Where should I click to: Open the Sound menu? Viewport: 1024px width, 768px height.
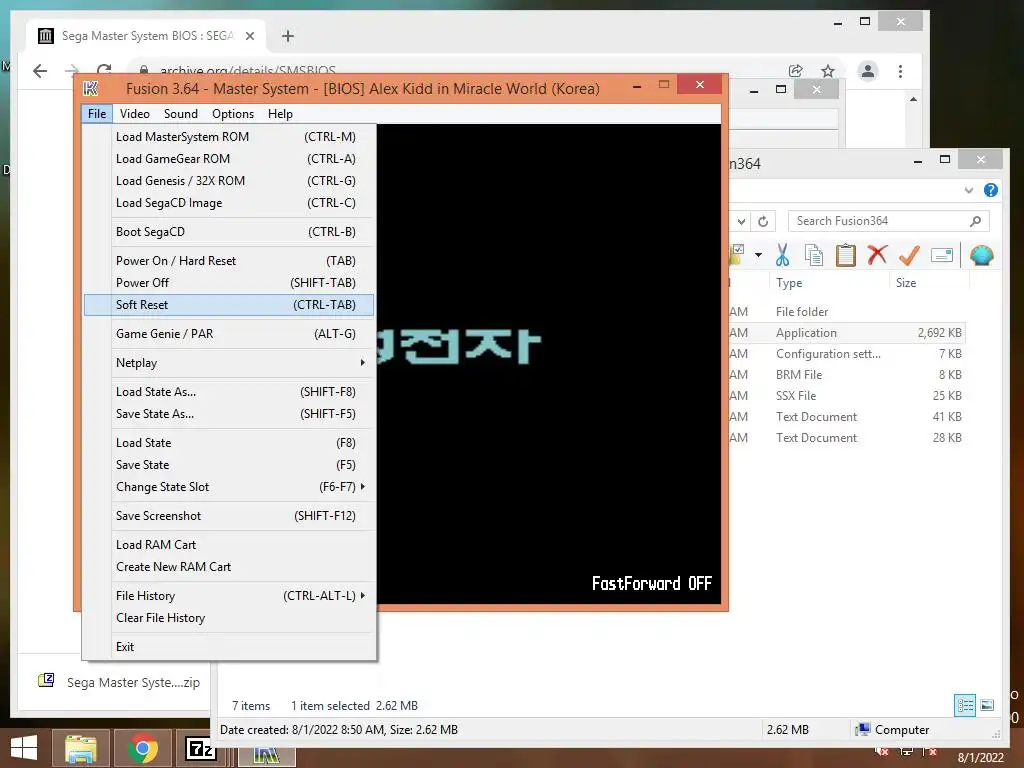pyautogui.click(x=181, y=114)
